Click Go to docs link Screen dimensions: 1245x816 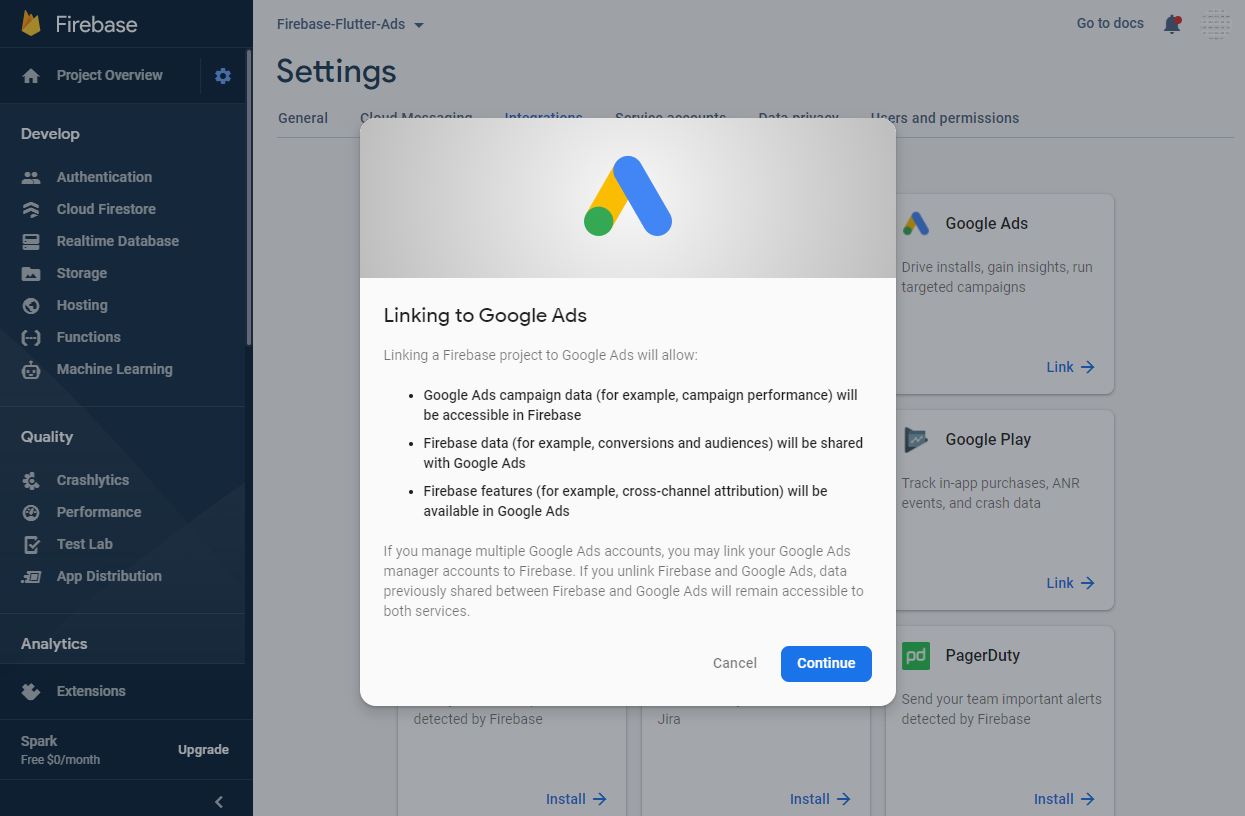(1109, 23)
